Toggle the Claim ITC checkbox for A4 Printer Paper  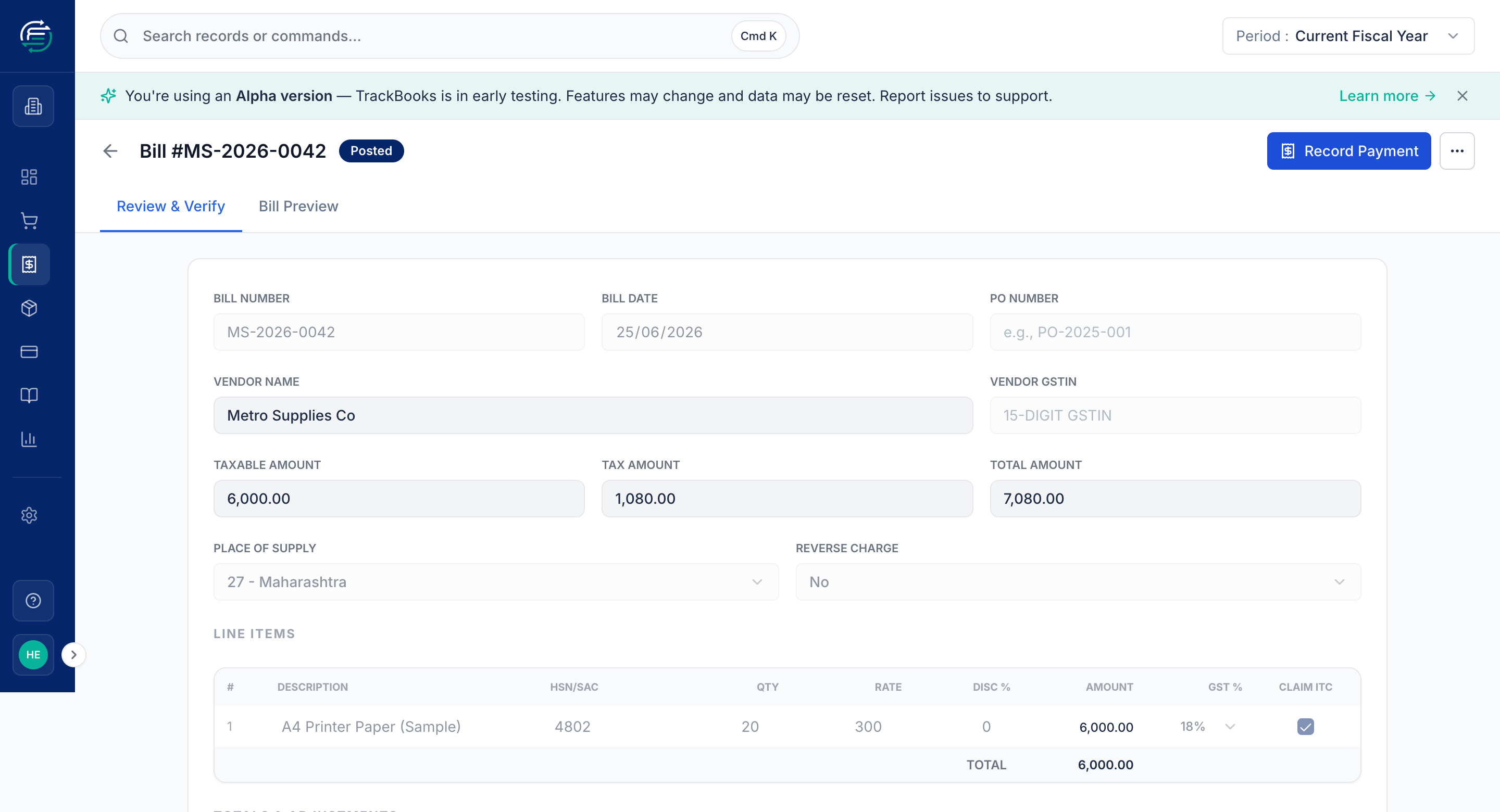point(1305,727)
